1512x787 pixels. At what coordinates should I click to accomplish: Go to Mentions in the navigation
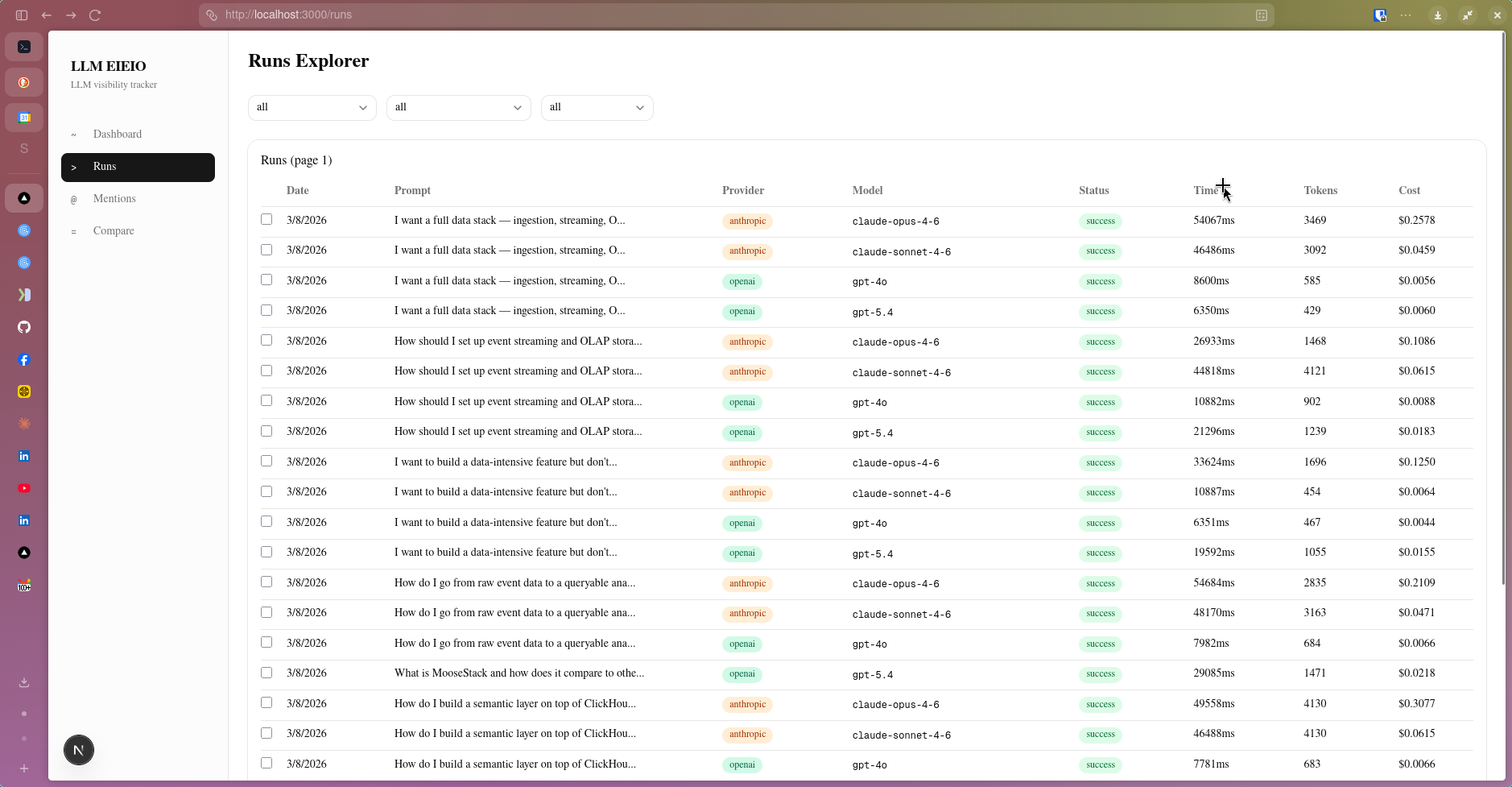[x=114, y=198]
